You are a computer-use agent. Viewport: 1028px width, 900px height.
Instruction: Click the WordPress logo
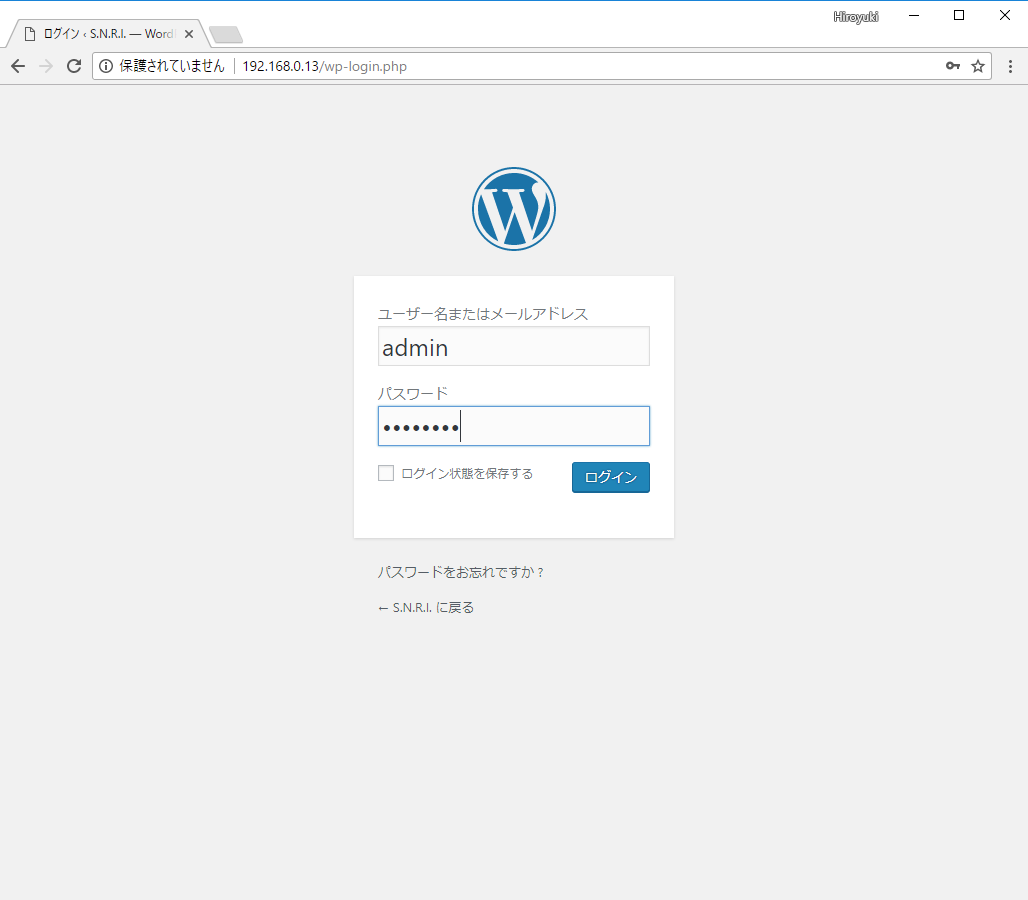pyautogui.click(x=514, y=209)
